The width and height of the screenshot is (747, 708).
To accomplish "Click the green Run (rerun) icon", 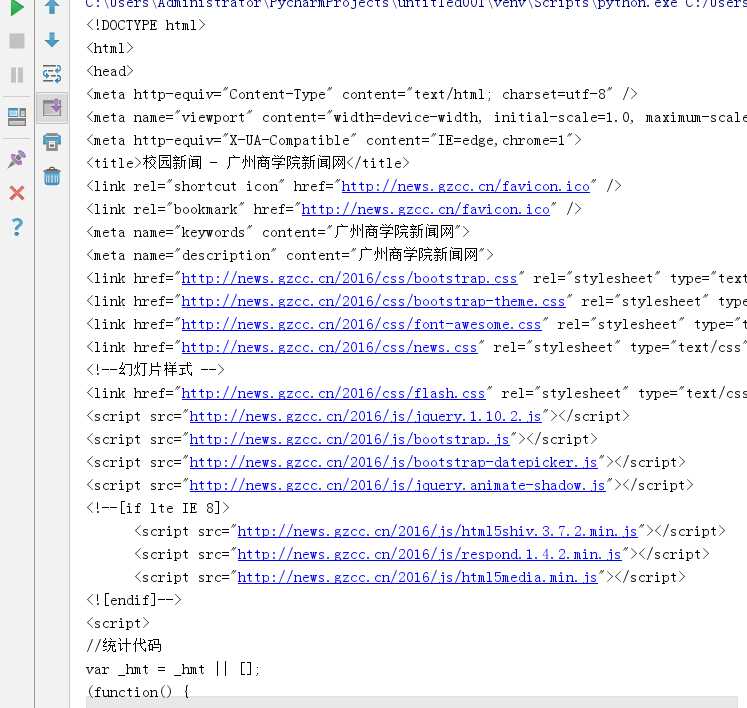I will pyautogui.click(x=17, y=7).
